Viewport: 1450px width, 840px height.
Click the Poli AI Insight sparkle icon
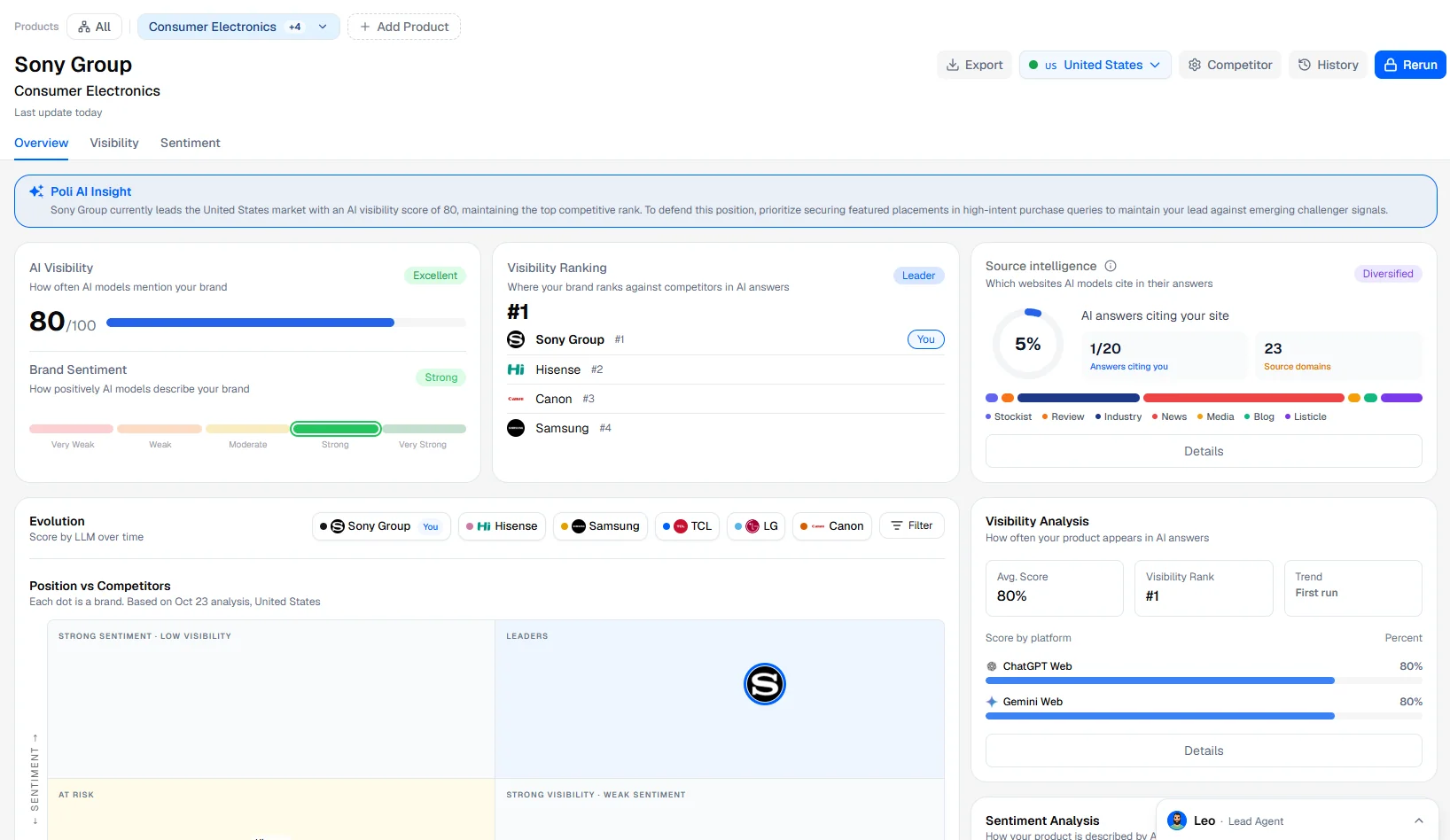tap(36, 191)
